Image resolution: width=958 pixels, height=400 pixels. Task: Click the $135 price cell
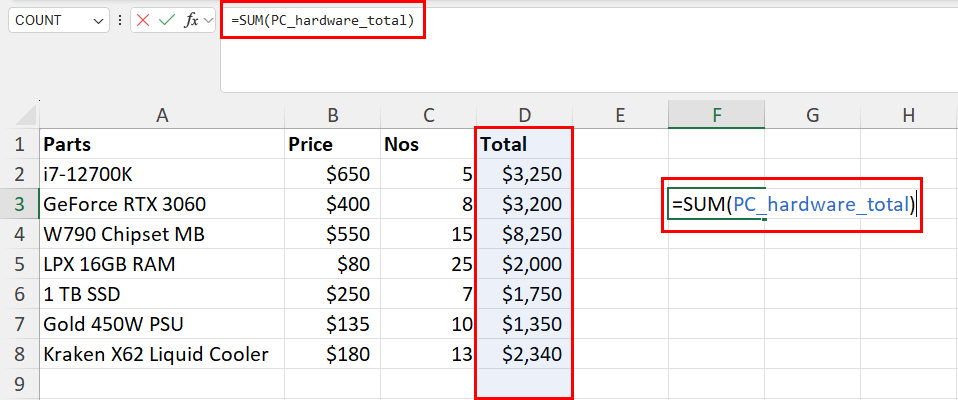332,324
